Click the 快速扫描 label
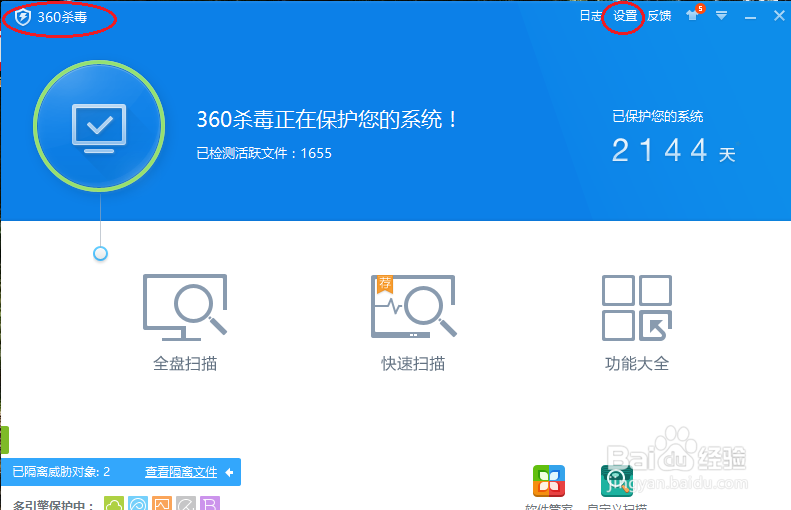Image resolution: width=791 pixels, height=510 pixels. point(413,363)
